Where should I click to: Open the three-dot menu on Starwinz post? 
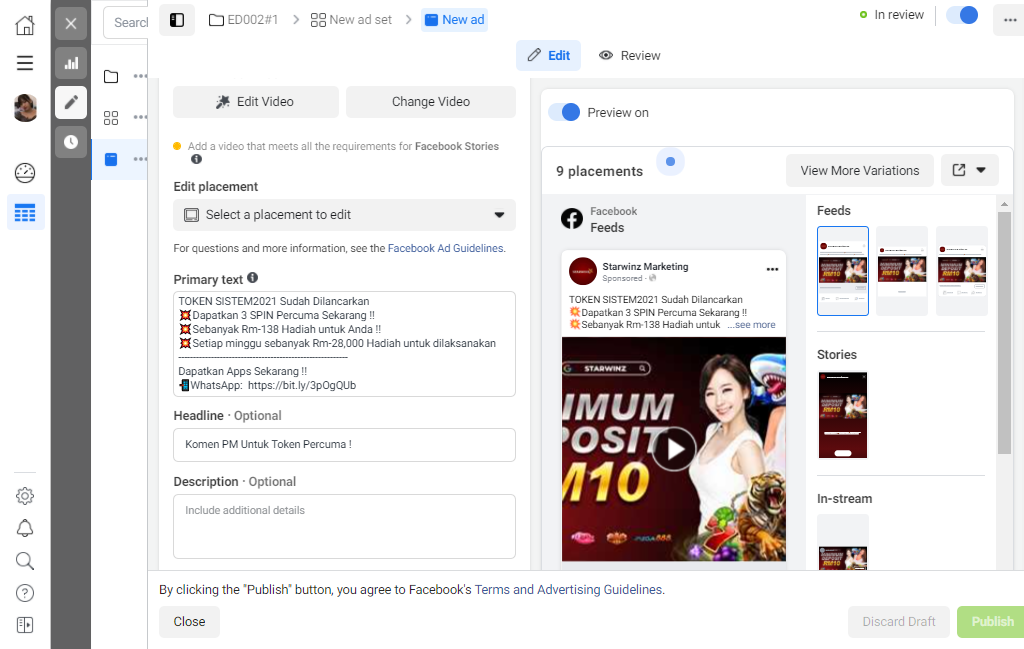[773, 269]
